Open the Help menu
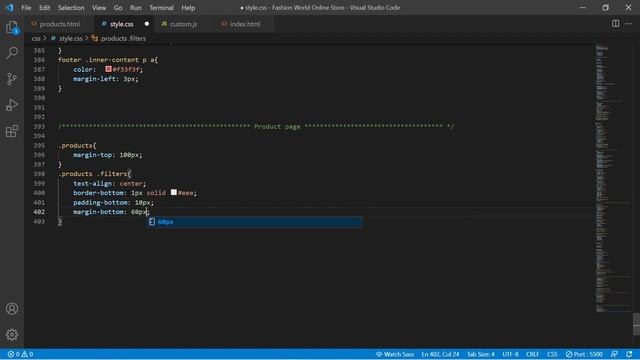The height and width of the screenshot is (360, 640). click(188, 8)
